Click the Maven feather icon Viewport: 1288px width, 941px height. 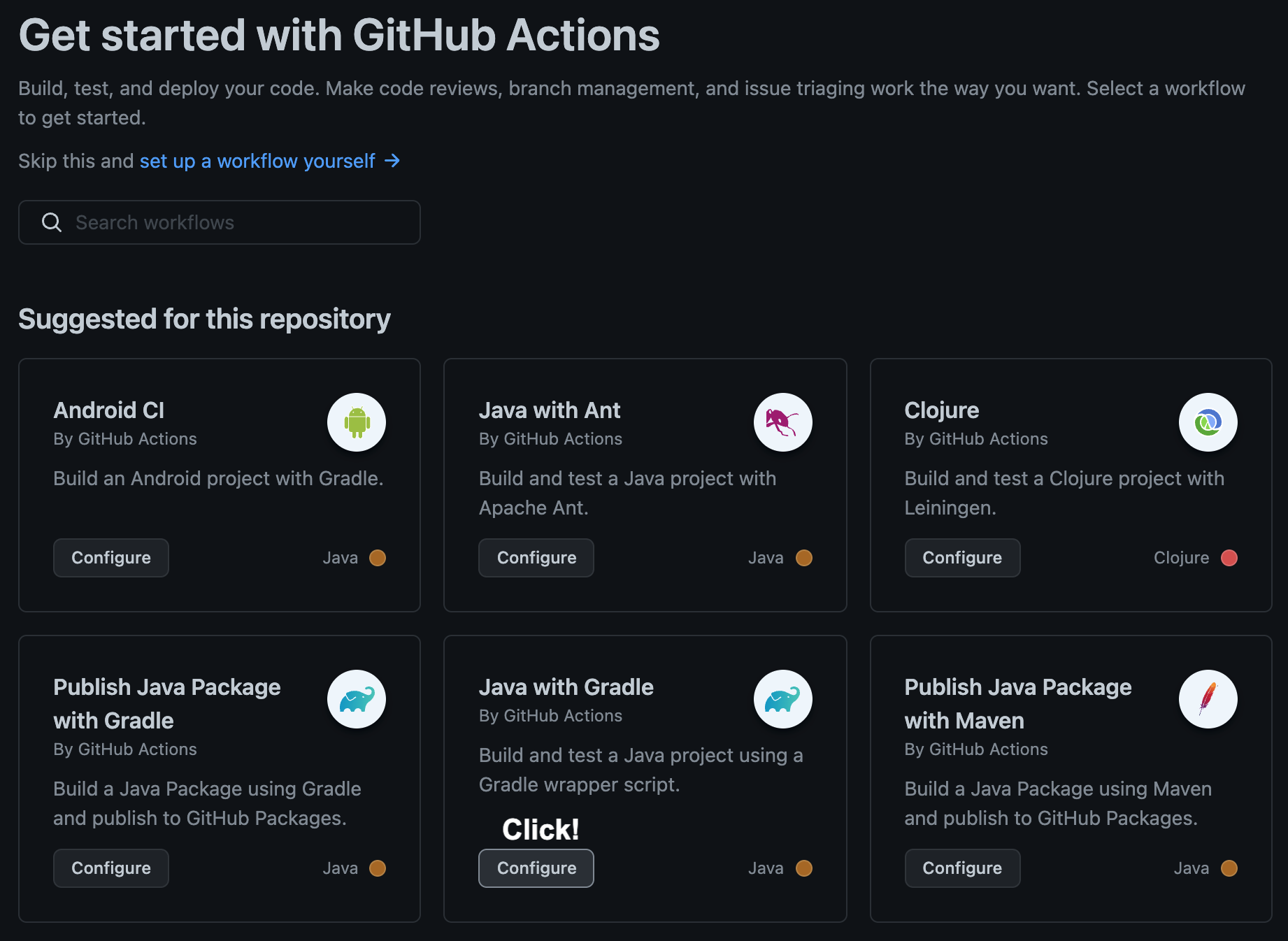click(1208, 699)
